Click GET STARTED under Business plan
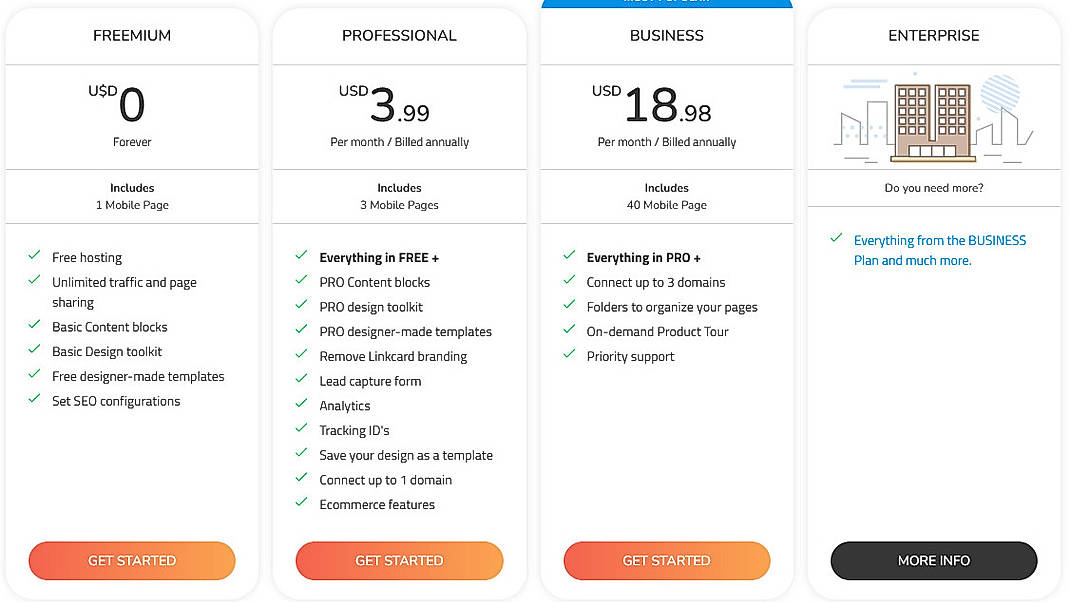This screenshot has width=1070, height=602. point(667,560)
